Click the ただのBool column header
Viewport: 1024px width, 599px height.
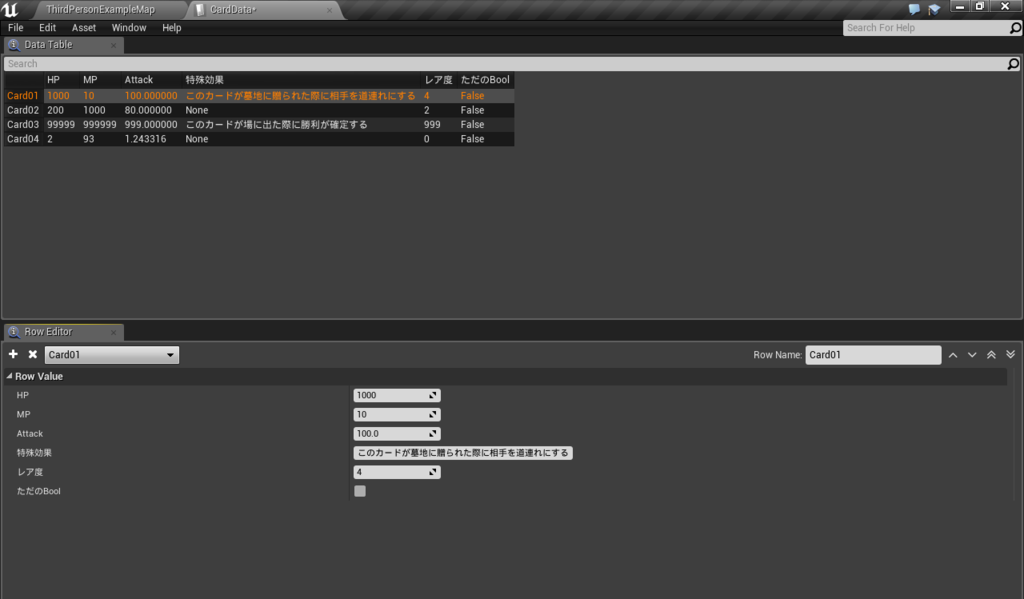[485, 80]
